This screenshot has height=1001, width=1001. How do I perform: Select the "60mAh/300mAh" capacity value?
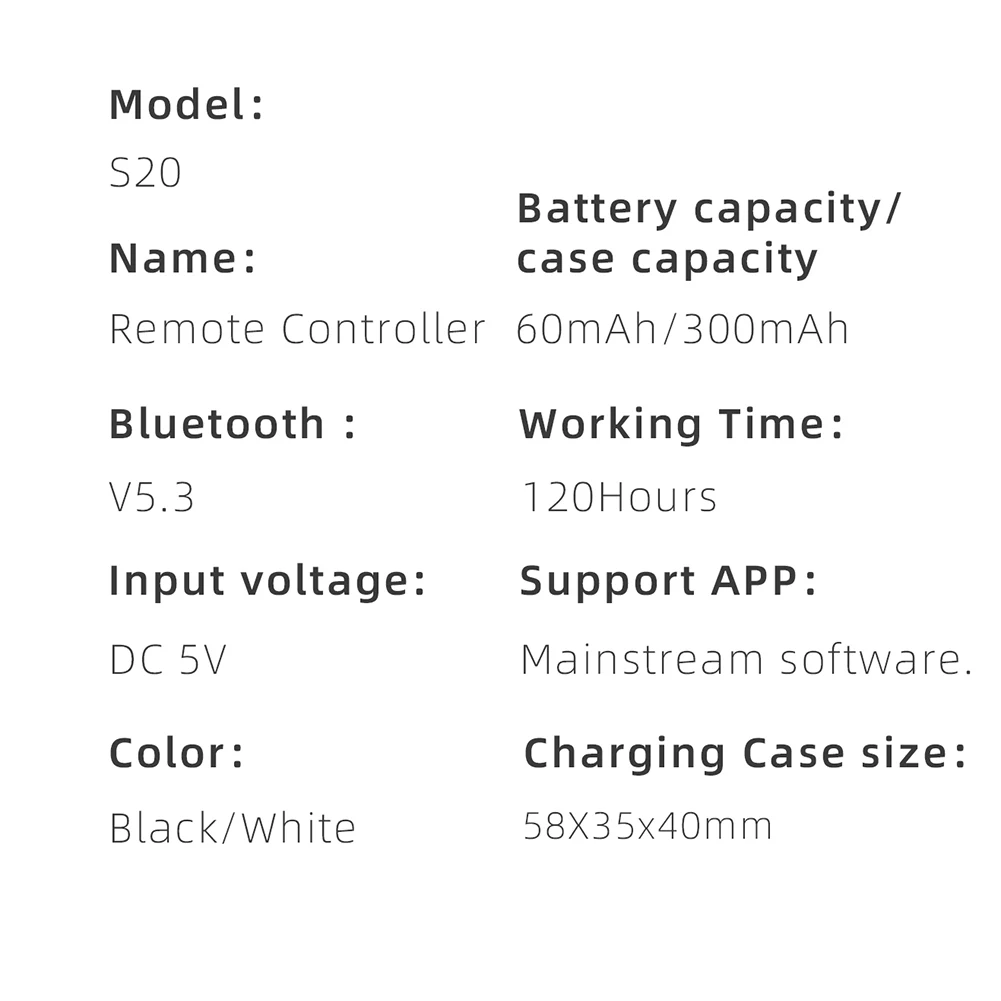[682, 329]
